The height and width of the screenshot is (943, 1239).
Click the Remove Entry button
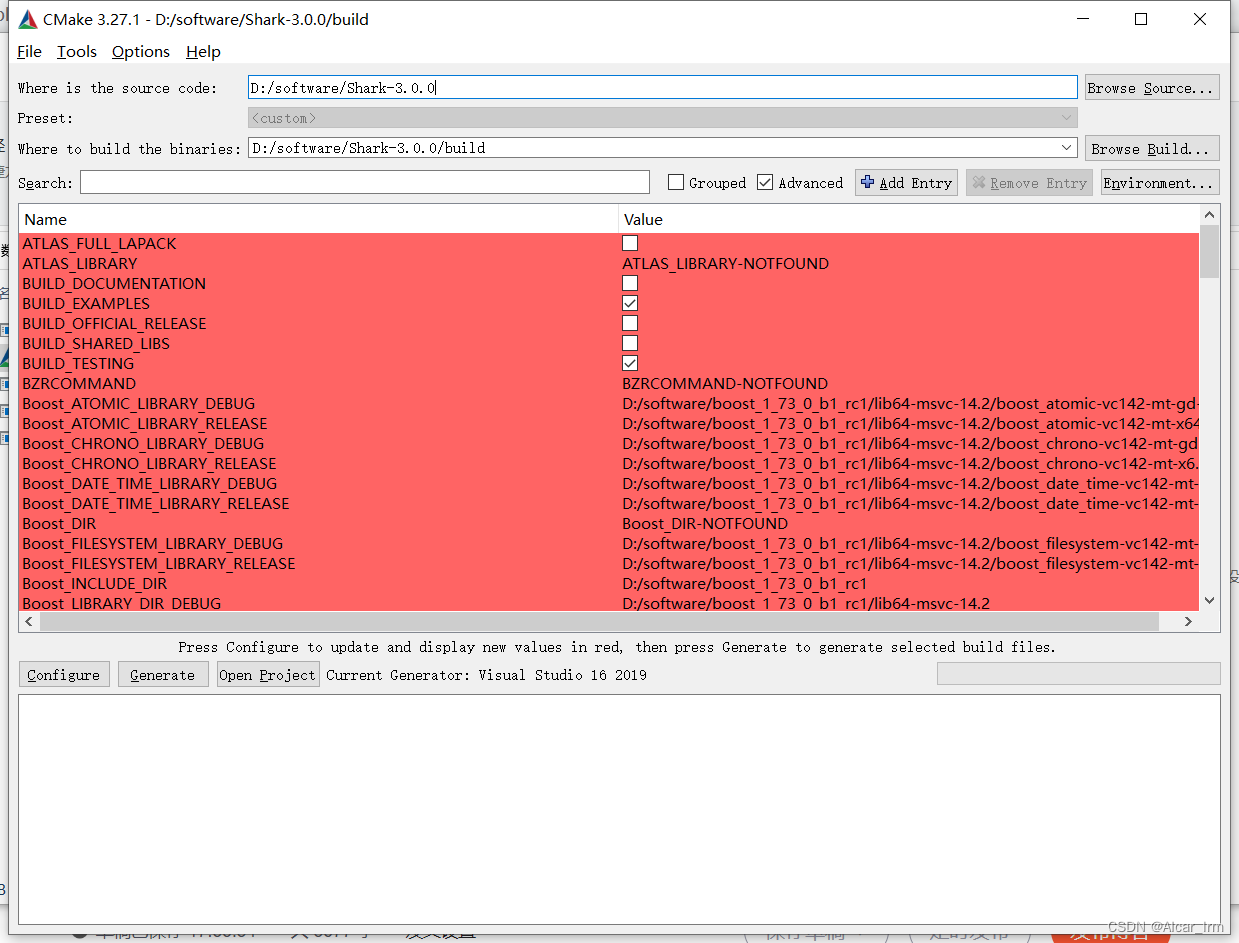coord(1030,183)
